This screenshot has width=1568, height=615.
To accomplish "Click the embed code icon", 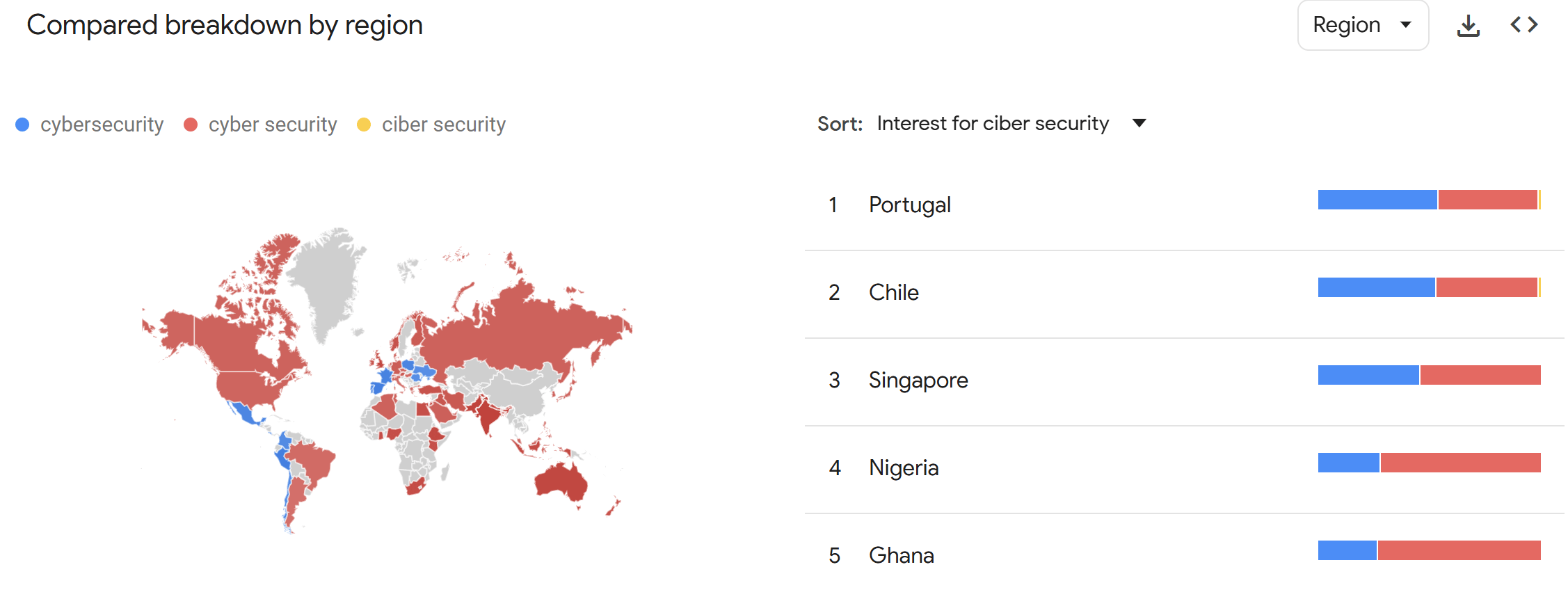I will (1523, 25).
